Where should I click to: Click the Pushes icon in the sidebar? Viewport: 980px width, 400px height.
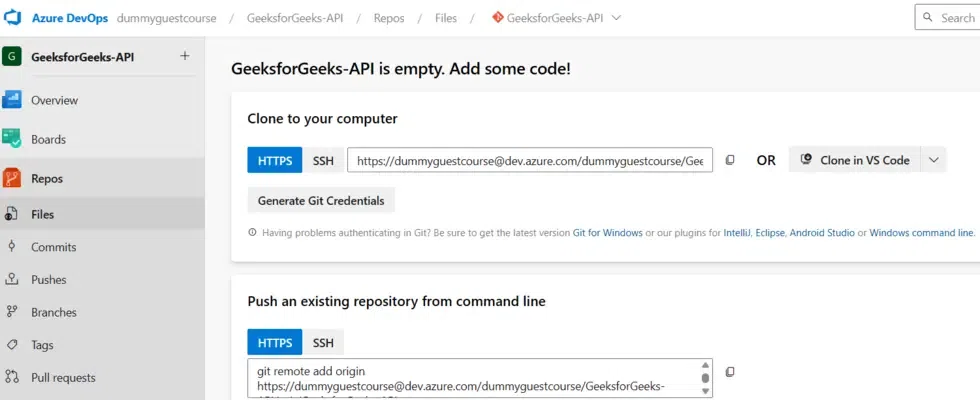tap(11, 279)
